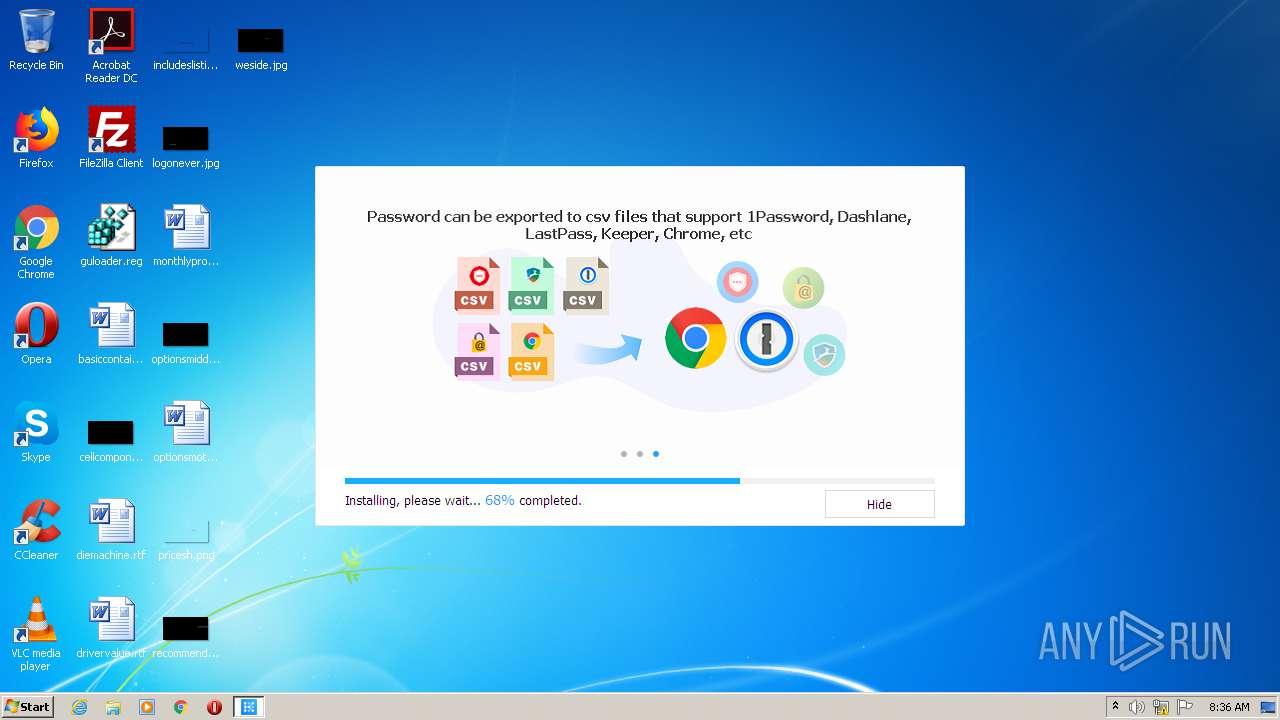The width and height of the screenshot is (1280, 720).
Task: Open Windows Explorer from the taskbar
Action: 113,707
